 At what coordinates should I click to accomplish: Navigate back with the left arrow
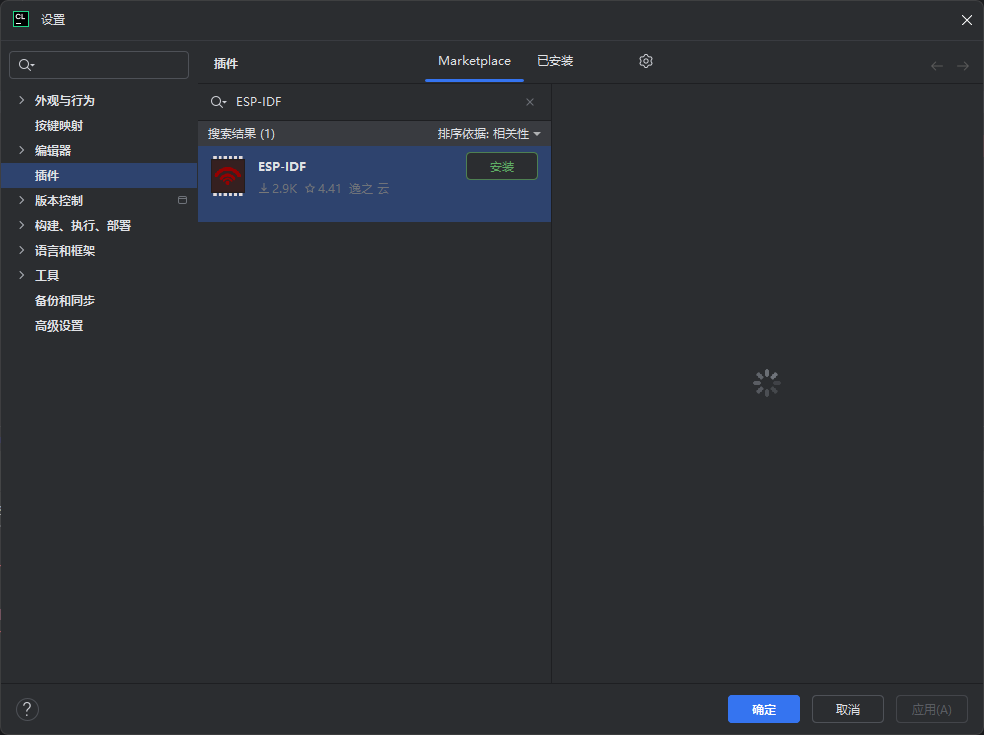pyautogui.click(x=936, y=66)
